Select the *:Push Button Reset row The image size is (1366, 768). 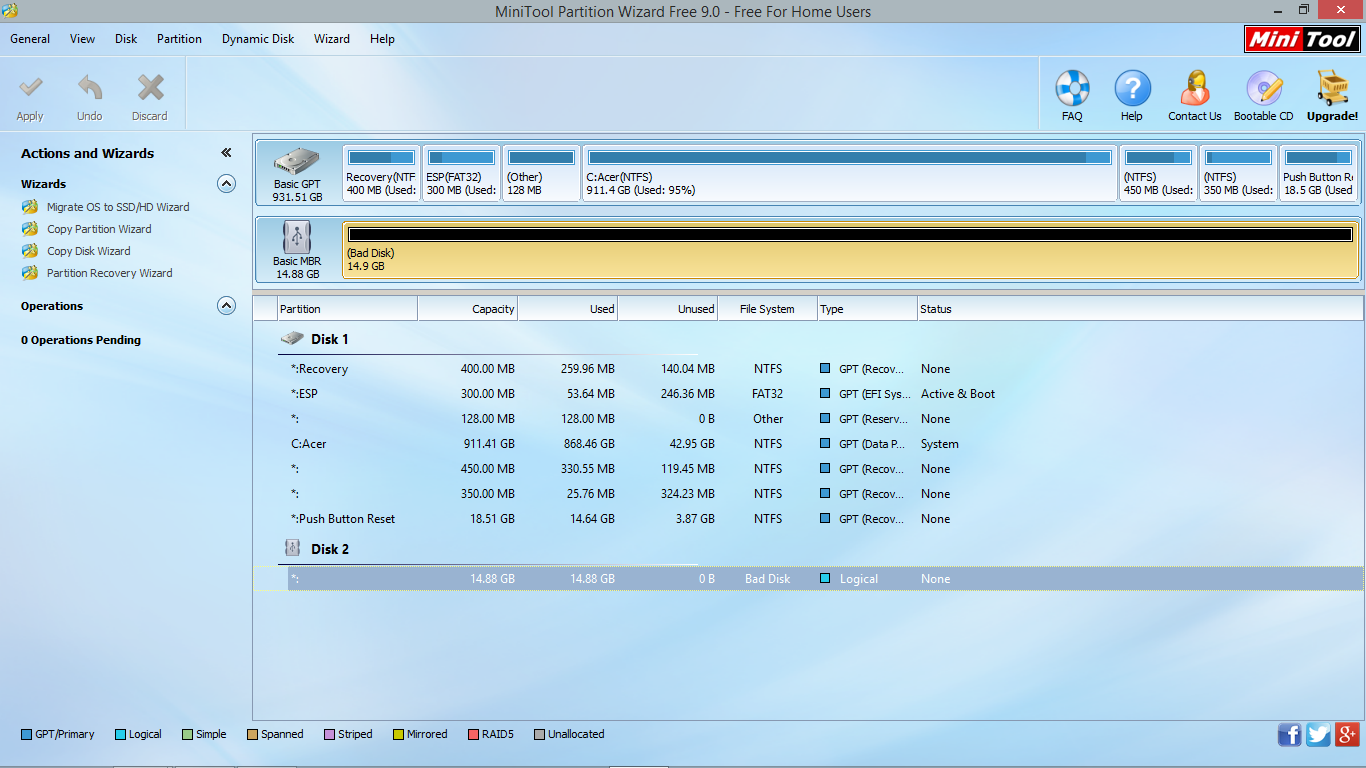(808, 519)
